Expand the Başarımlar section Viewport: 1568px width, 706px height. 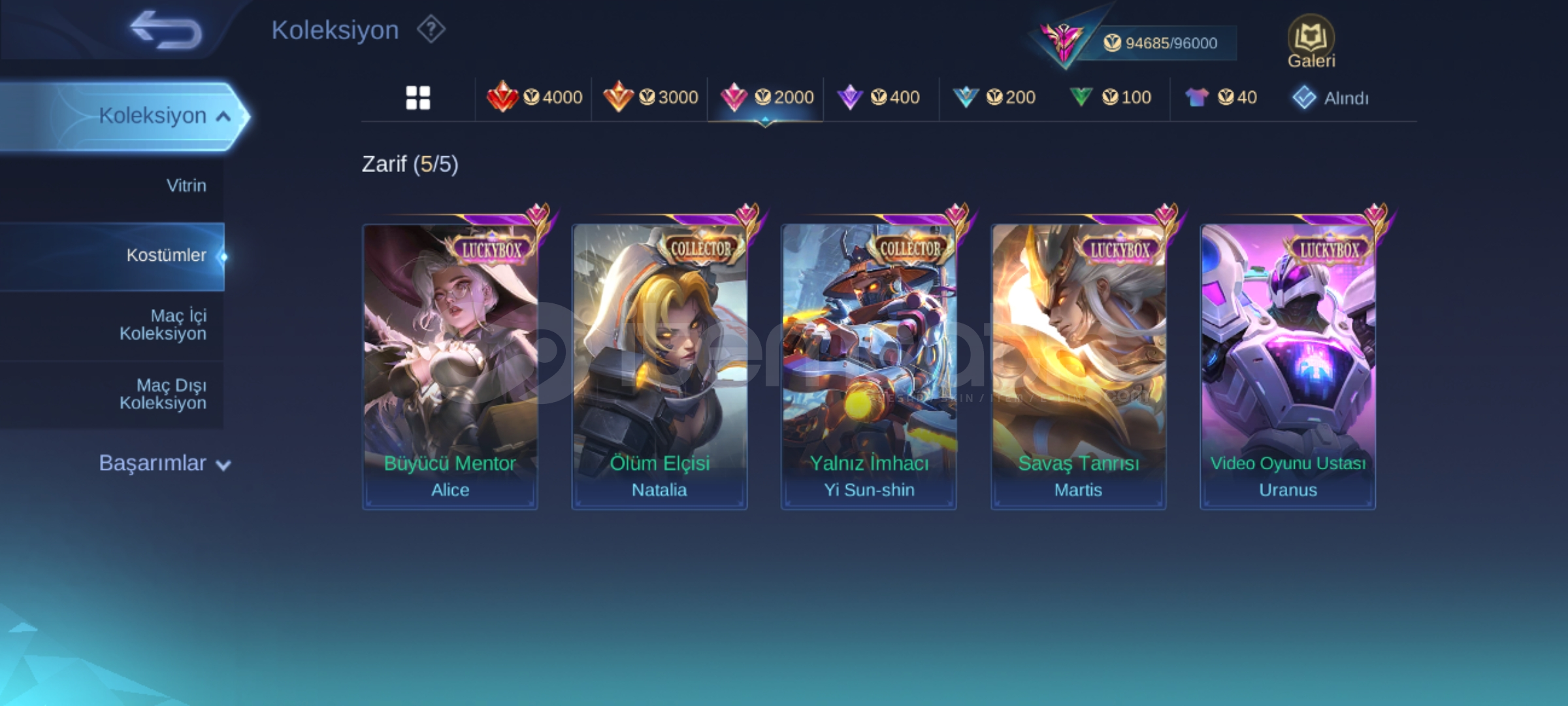tap(165, 463)
